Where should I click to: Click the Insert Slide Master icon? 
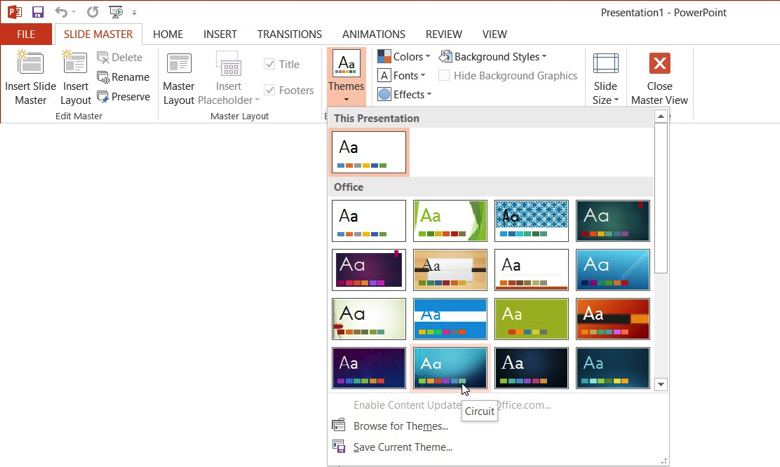pos(30,65)
